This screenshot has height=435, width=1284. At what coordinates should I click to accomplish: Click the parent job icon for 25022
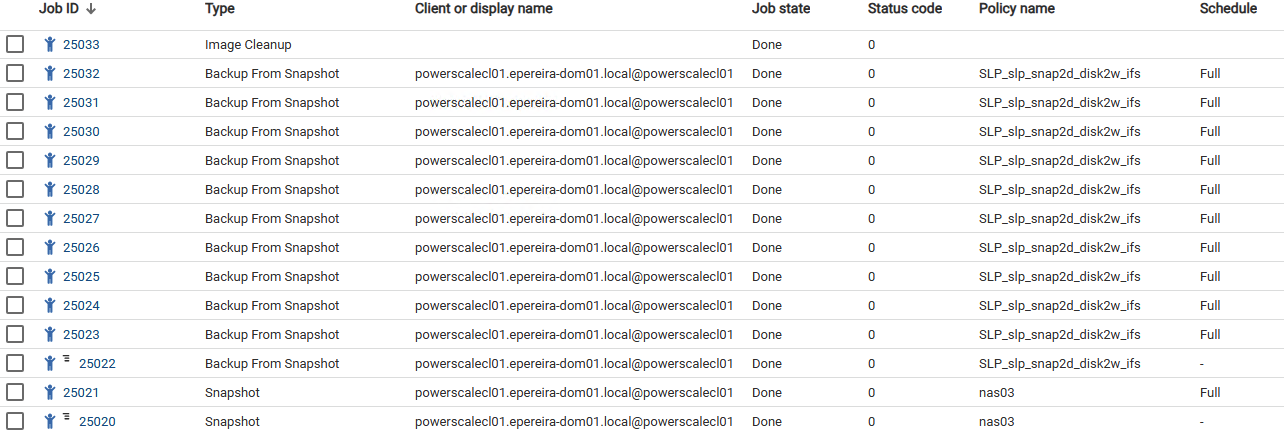(50, 364)
